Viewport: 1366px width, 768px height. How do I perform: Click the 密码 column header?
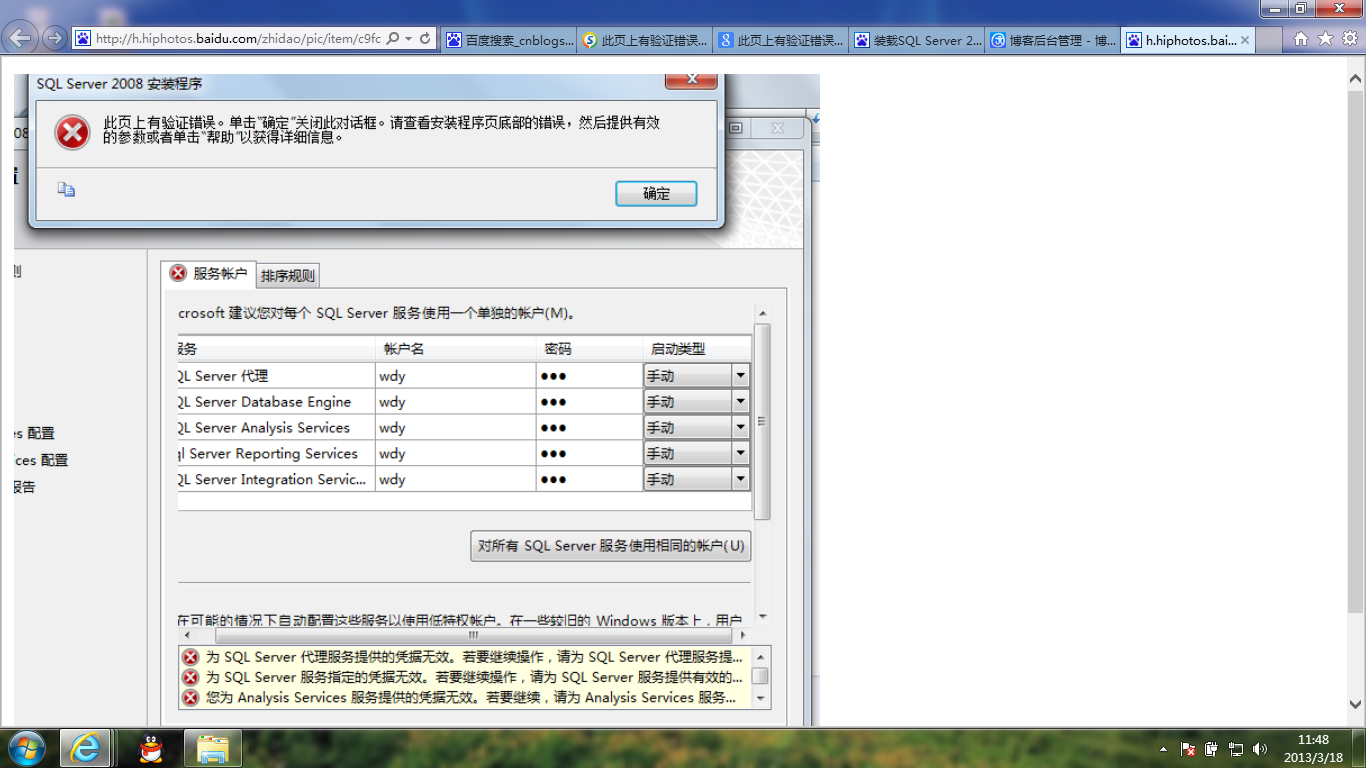589,349
